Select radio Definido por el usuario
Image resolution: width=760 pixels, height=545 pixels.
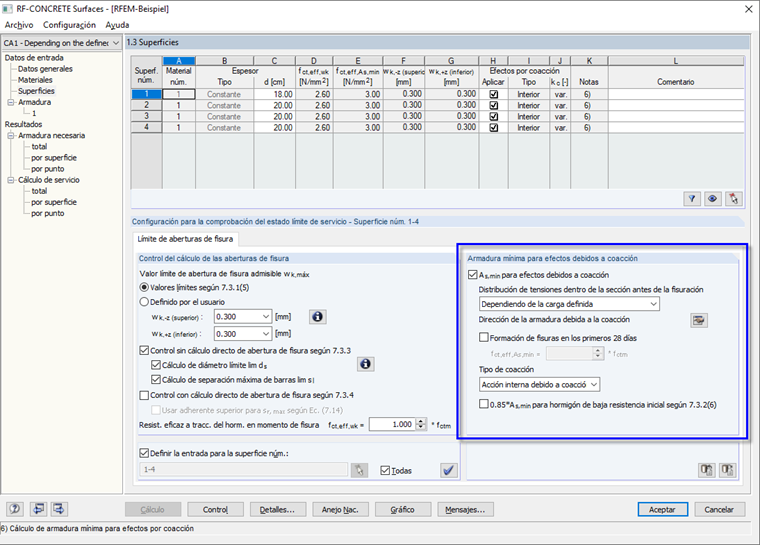[144, 302]
